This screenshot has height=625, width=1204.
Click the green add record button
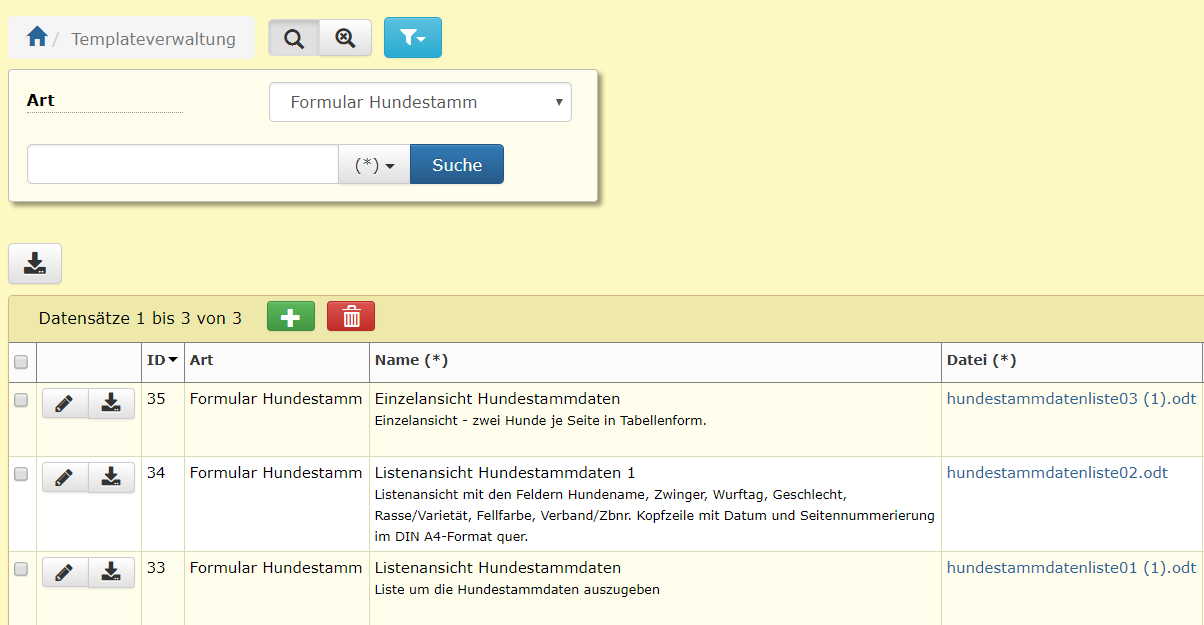click(x=290, y=317)
